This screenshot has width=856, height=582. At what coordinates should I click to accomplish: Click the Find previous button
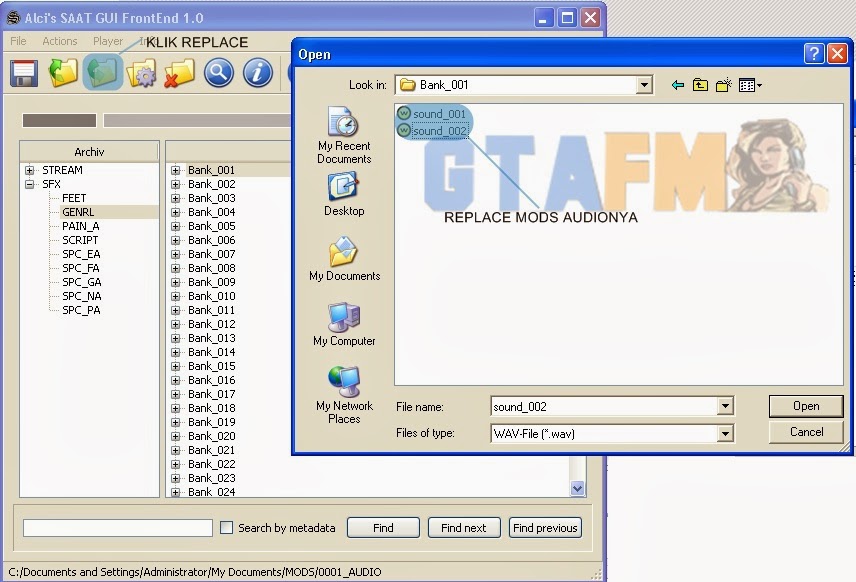point(545,528)
